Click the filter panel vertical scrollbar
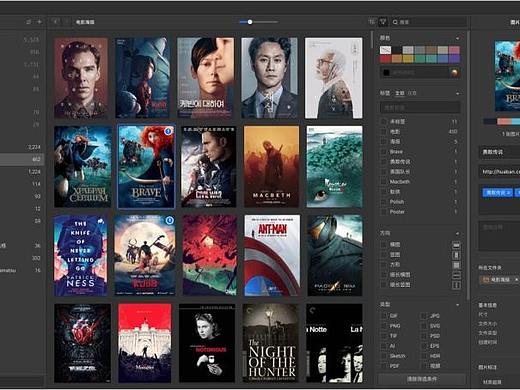This screenshot has height=390, width=520. (x=468, y=165)
